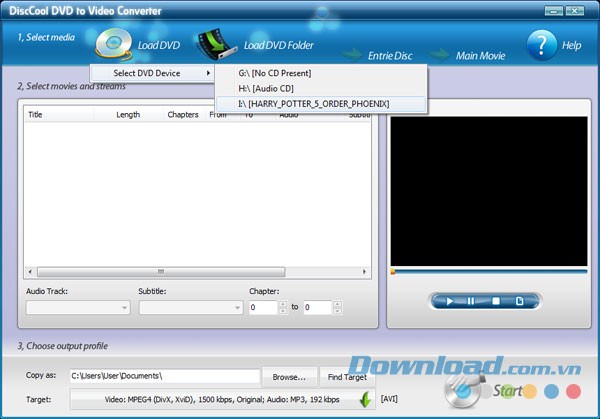Decrease the Chapter end value

click(x=337, y=311)
